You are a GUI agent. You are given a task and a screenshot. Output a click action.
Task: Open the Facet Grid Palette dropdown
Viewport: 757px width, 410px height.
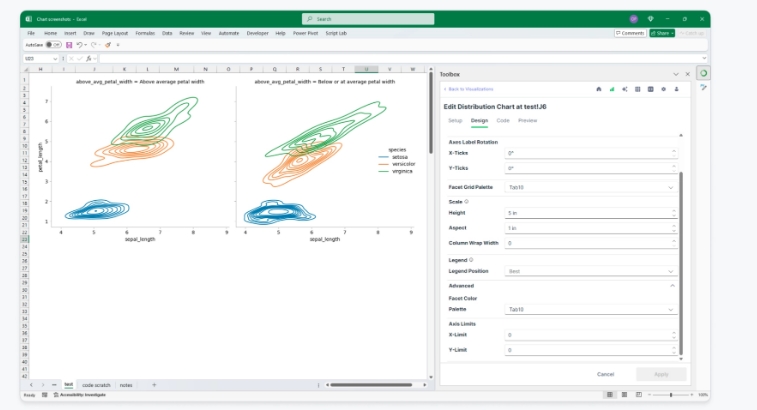pos(590,187)
